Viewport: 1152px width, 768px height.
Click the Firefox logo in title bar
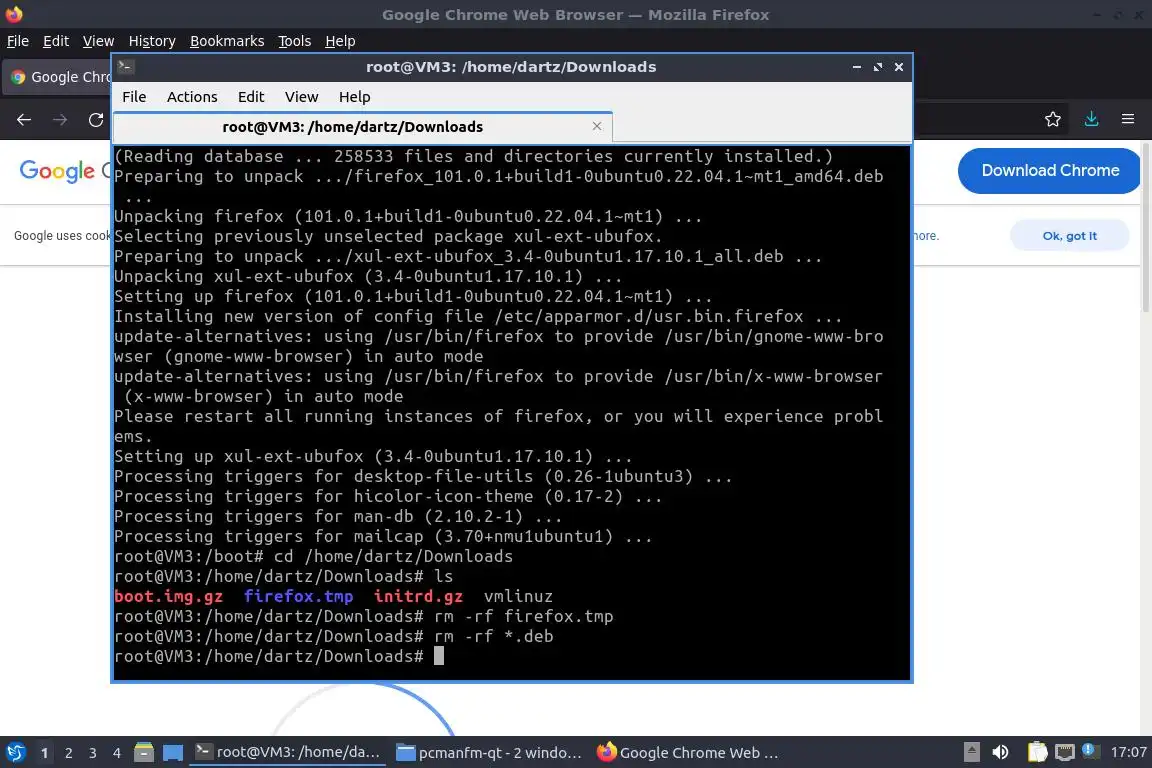(x=14, y=14)
